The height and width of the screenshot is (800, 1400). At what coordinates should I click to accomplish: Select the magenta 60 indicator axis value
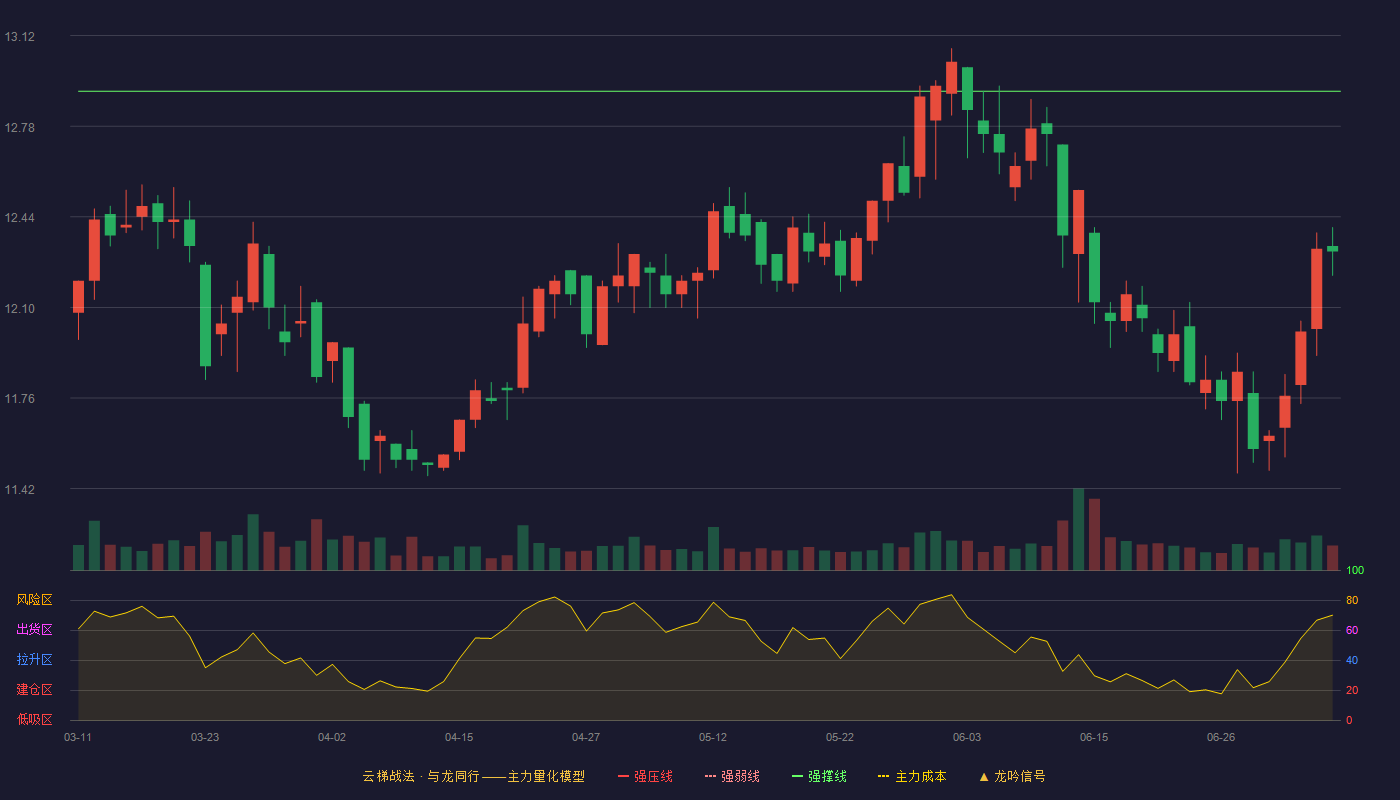point(1352,631)
